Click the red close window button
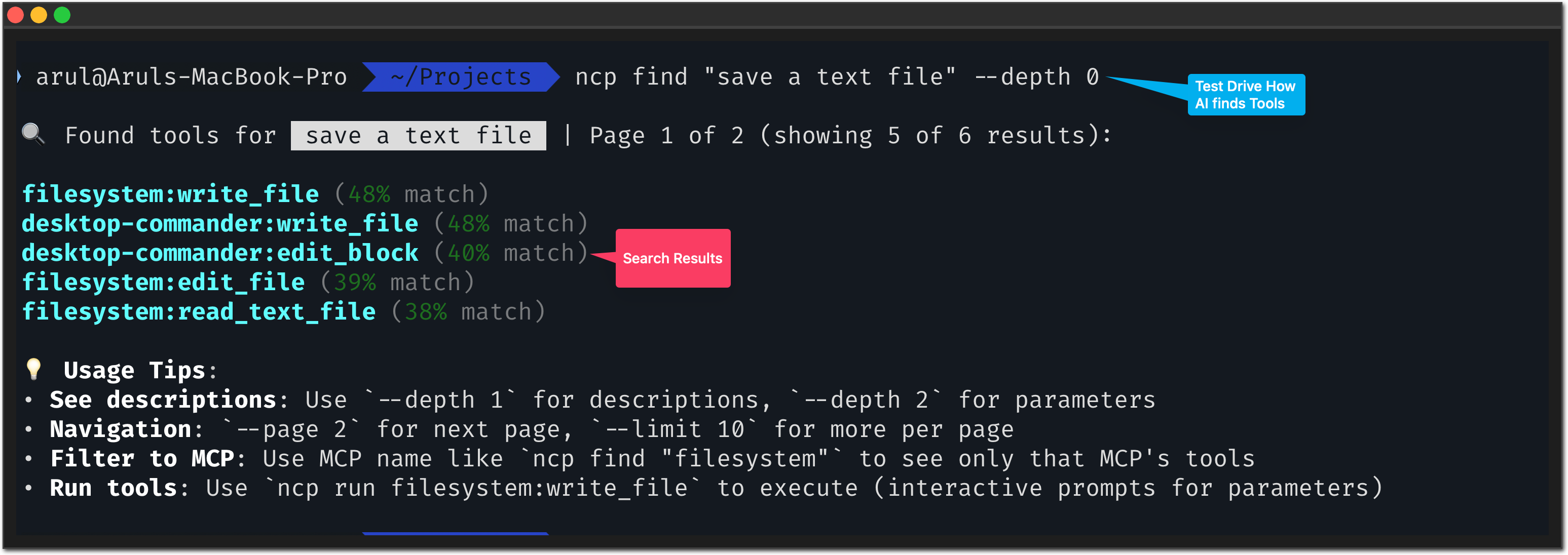This screenshot has height=555, width=1568. (15, 15)
